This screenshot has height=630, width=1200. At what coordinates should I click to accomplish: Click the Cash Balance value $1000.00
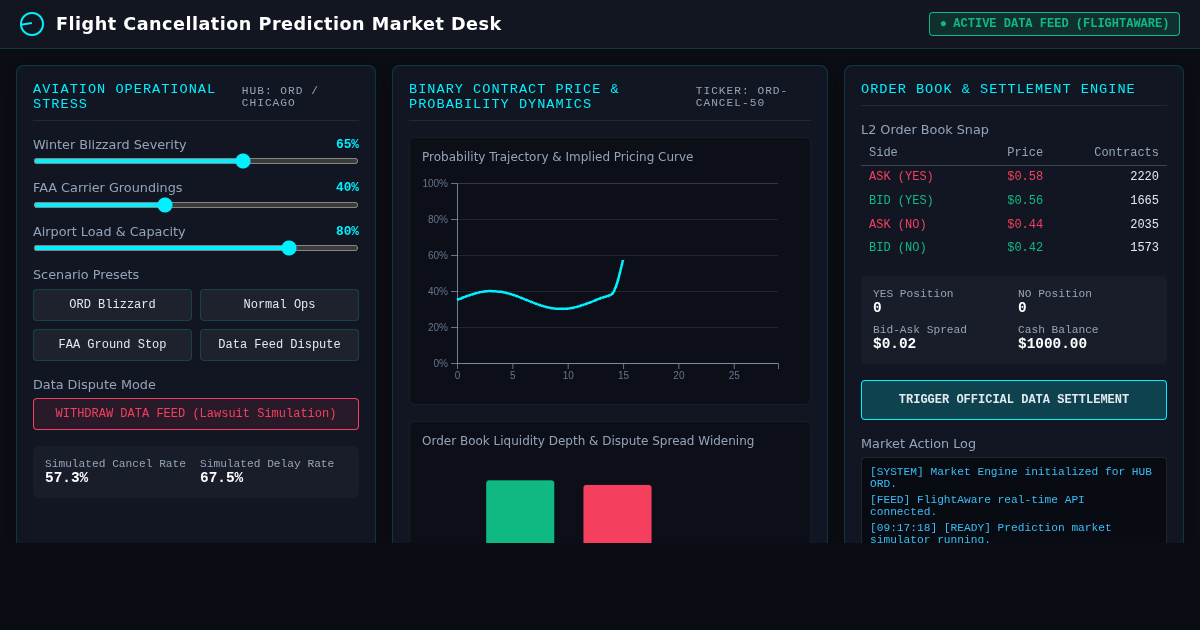(x=1052, y=344)
